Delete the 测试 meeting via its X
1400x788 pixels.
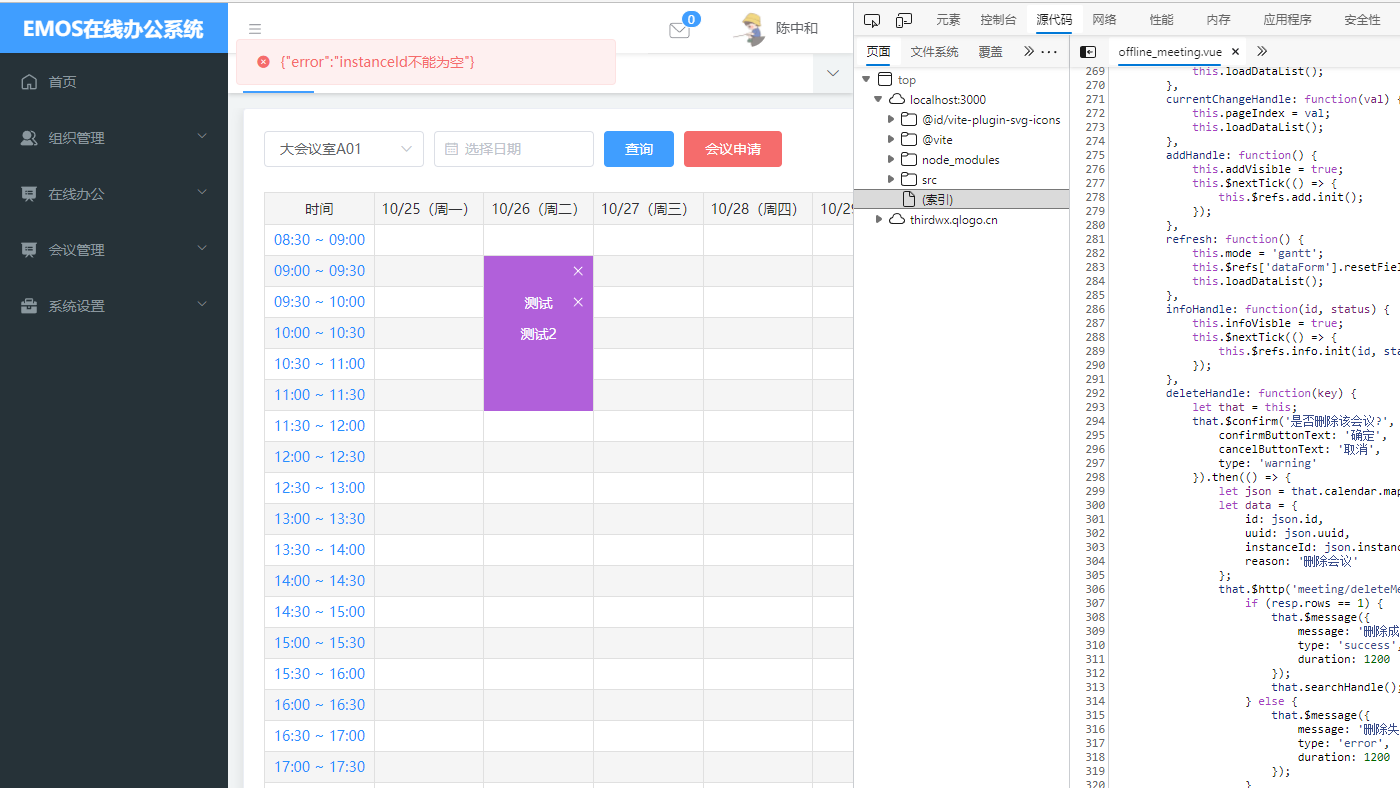click(x=578, y=302)
